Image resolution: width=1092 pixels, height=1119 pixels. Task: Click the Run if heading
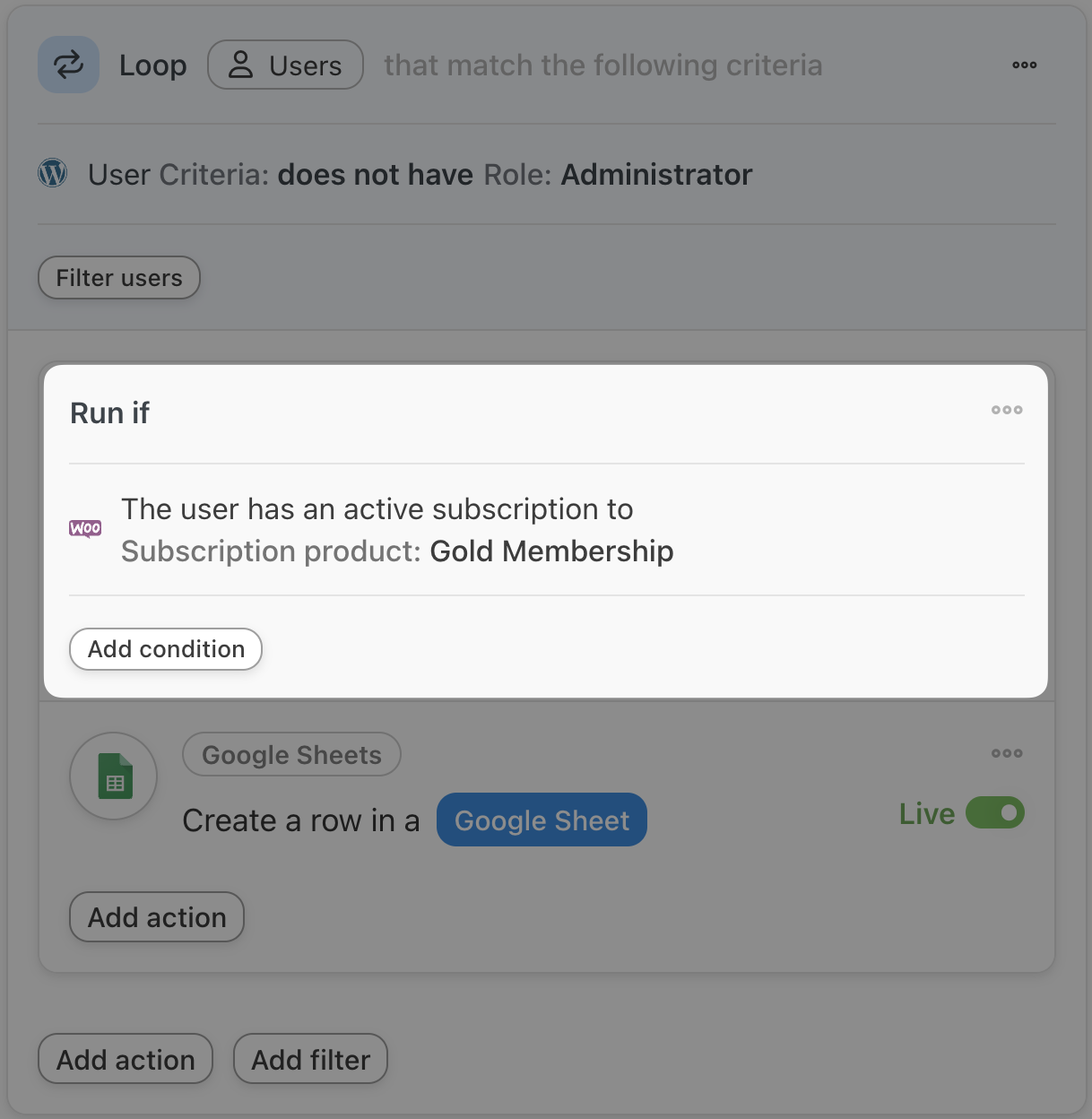pos(110,413)
